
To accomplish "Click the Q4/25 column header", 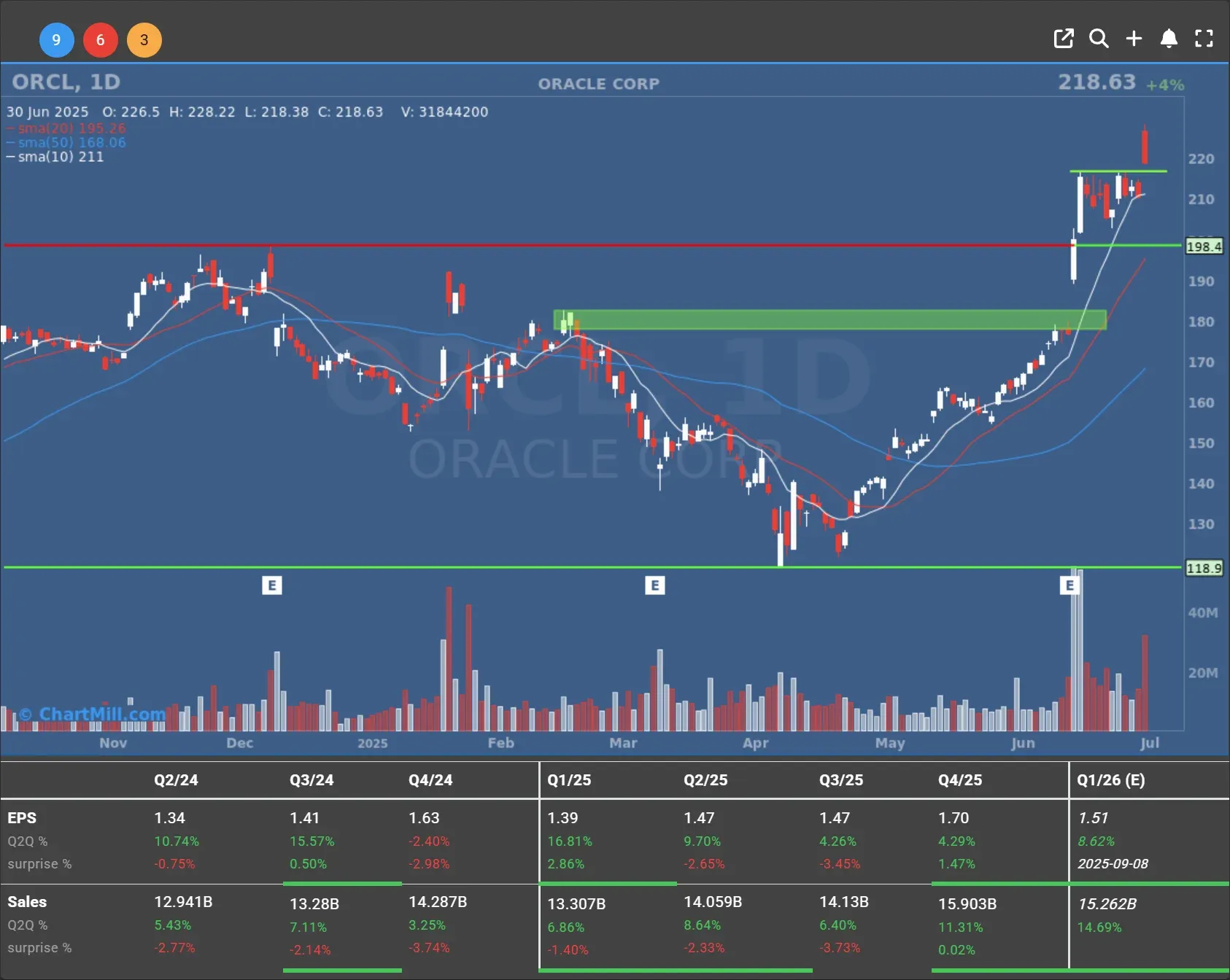I will (960, 780).
